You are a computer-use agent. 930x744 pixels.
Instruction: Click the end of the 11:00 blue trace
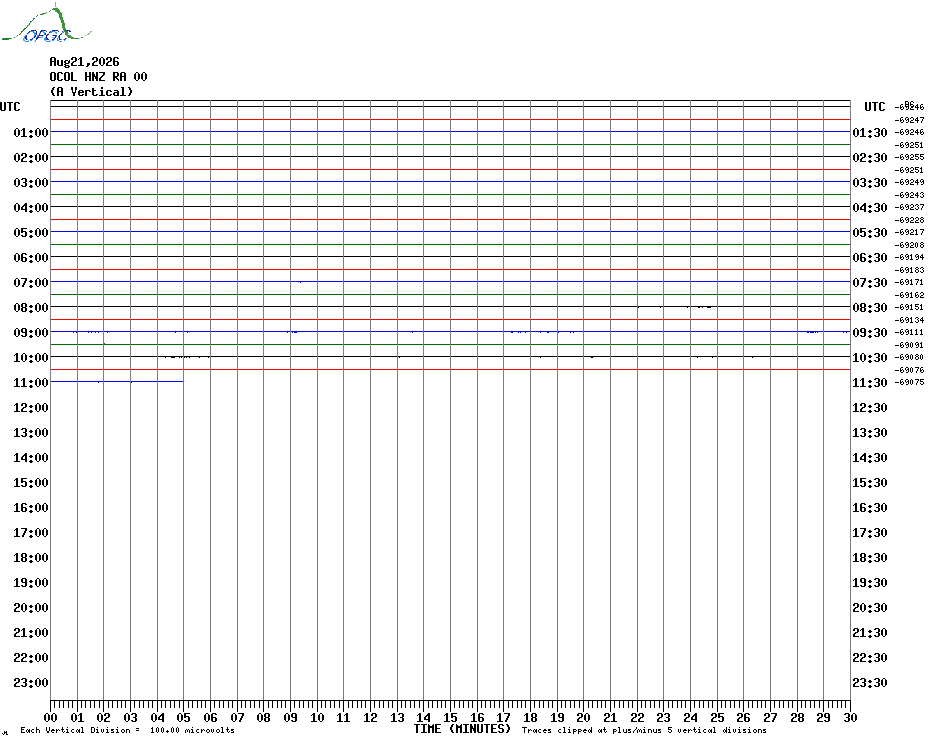coord(183,381)
